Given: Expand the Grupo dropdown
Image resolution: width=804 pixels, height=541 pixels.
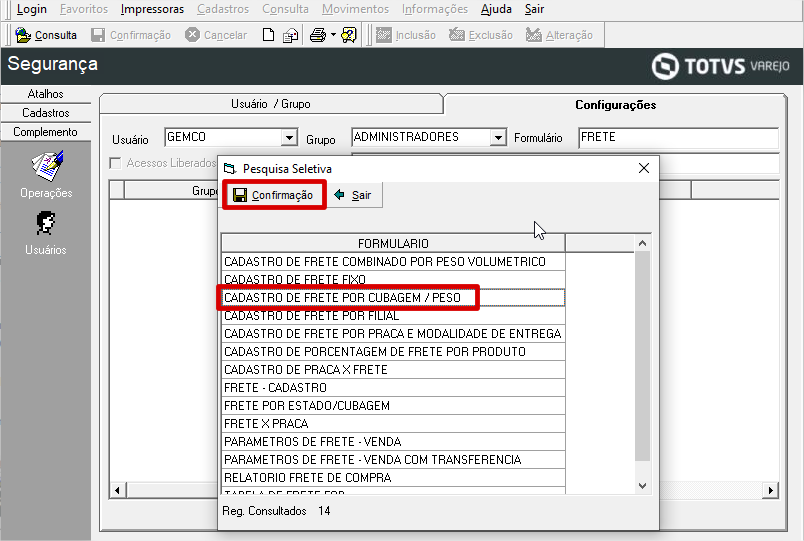Looking at the screenshot, I should (x=498, y=137).
